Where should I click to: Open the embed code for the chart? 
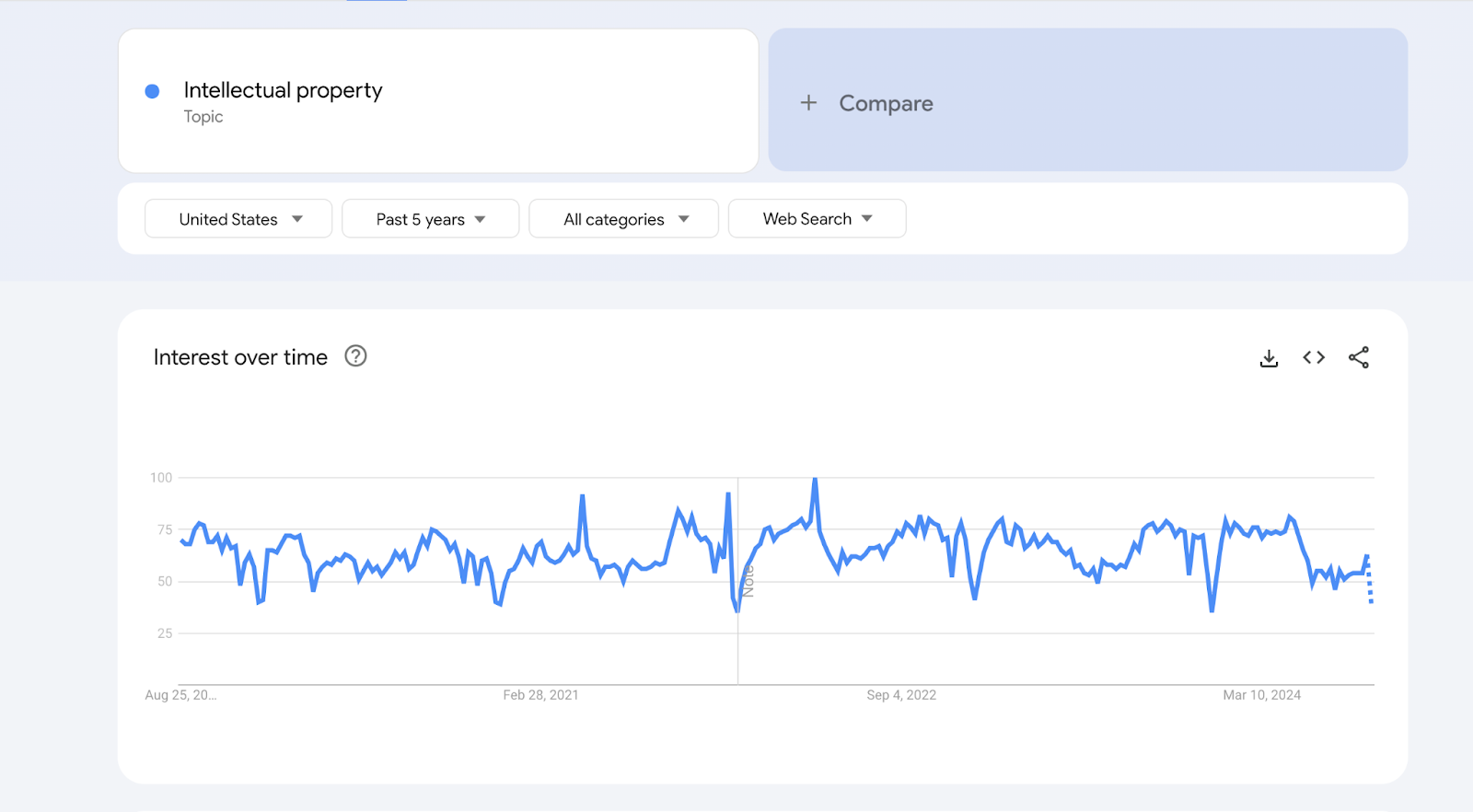pos(1313,357)
